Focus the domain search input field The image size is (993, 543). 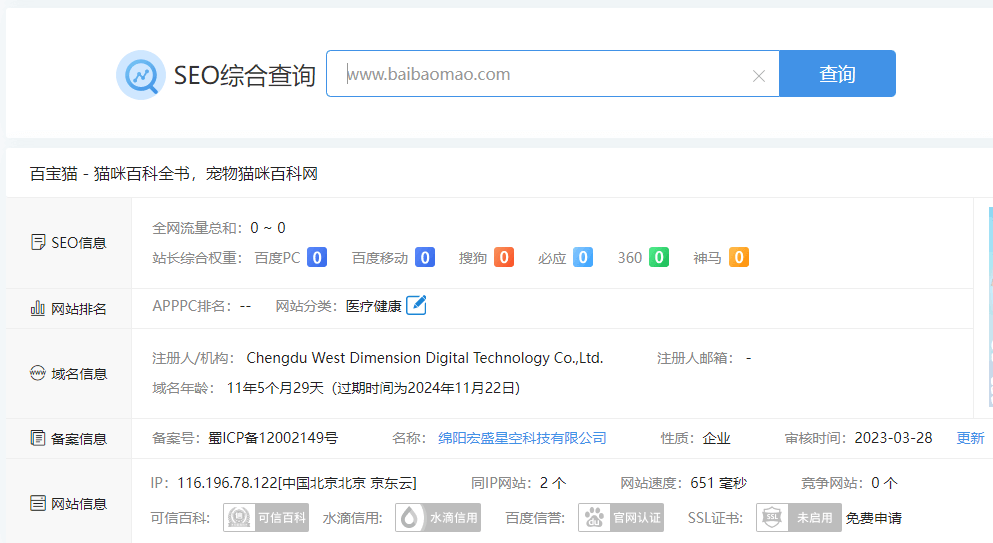tap(540, 74)
